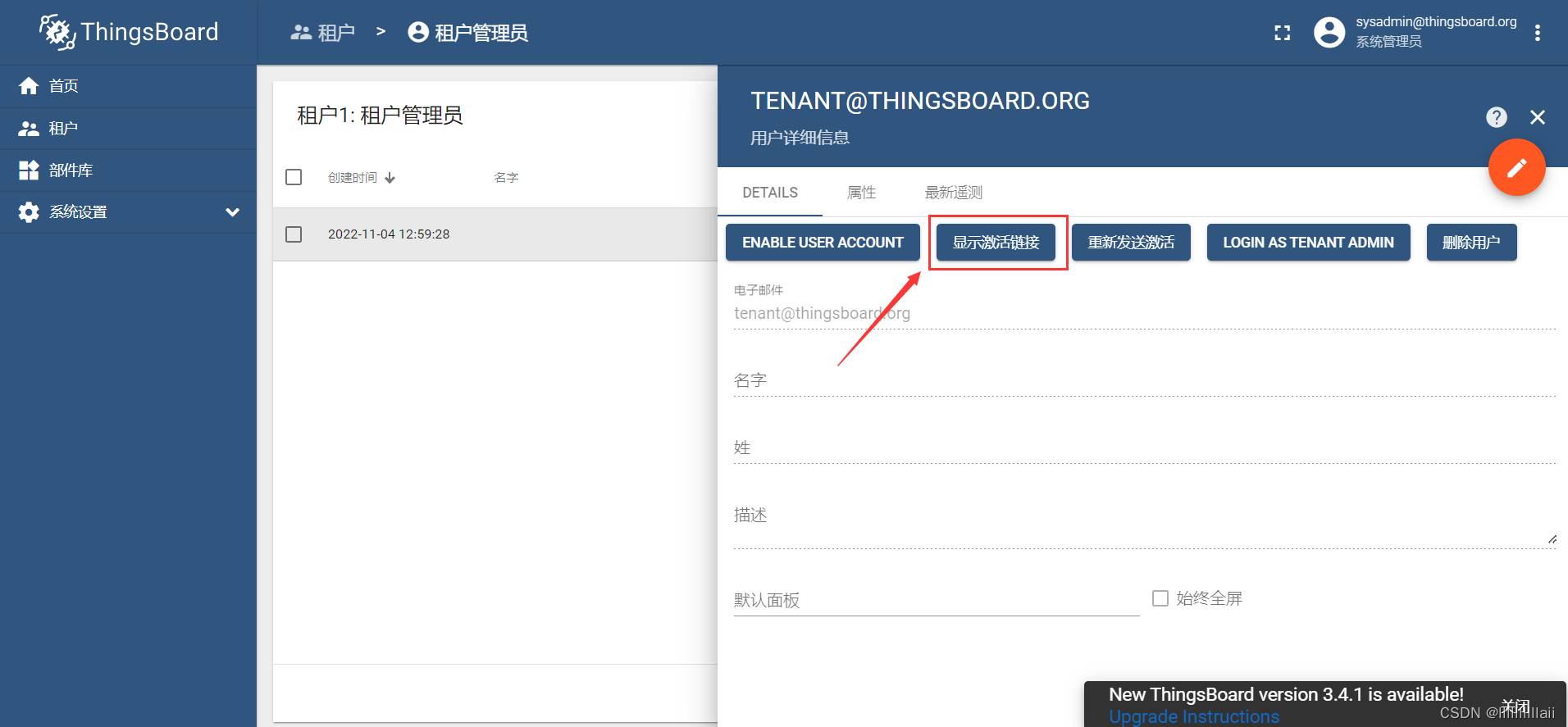Viewport: 1568px width, 727px height.
Task: Toggle fullscreen mode icon
Action: pos(1282,33)
